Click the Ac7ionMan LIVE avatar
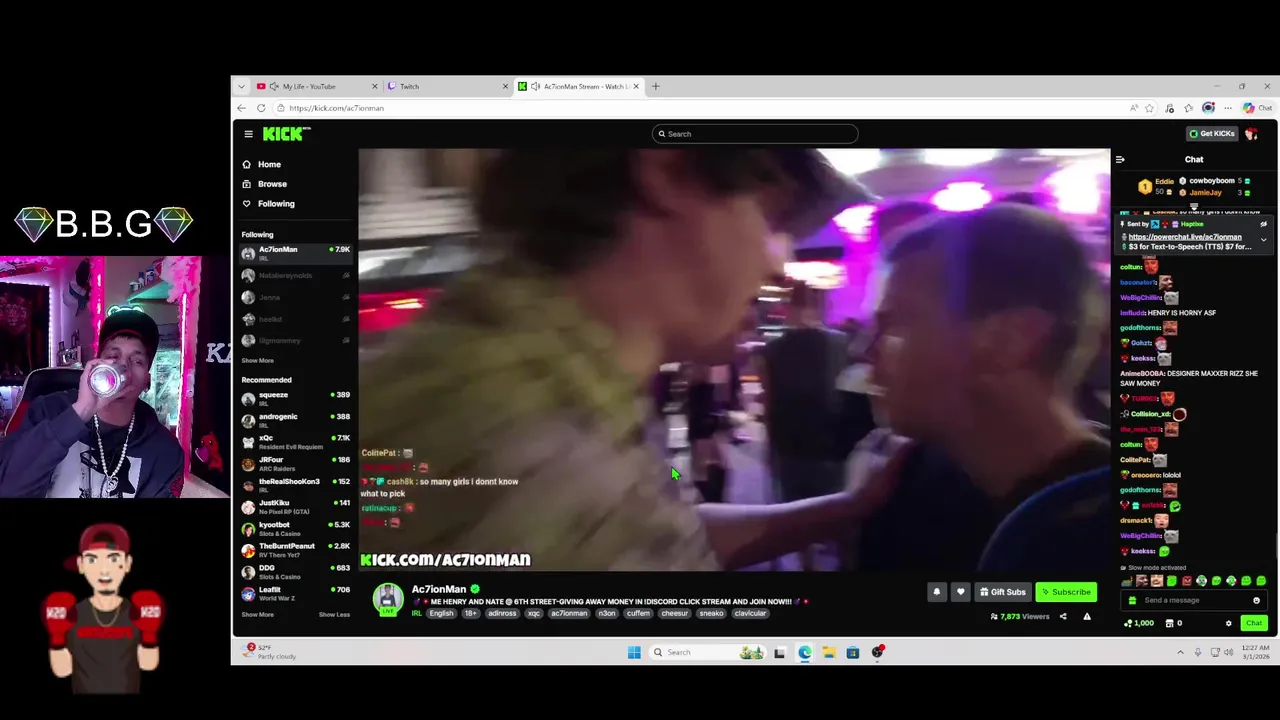 click(x=388, y=598)
